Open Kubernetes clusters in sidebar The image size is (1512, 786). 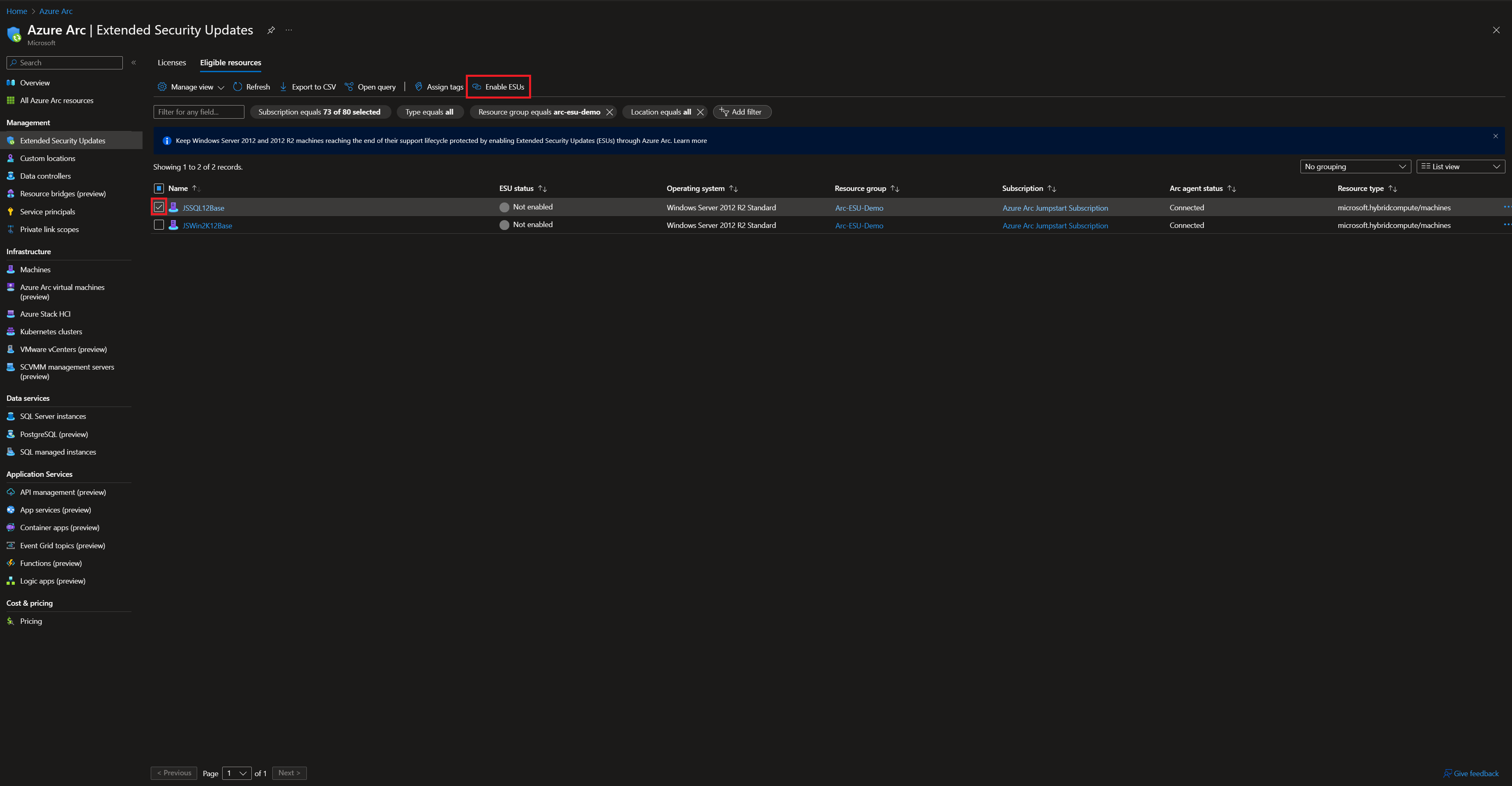51,332
